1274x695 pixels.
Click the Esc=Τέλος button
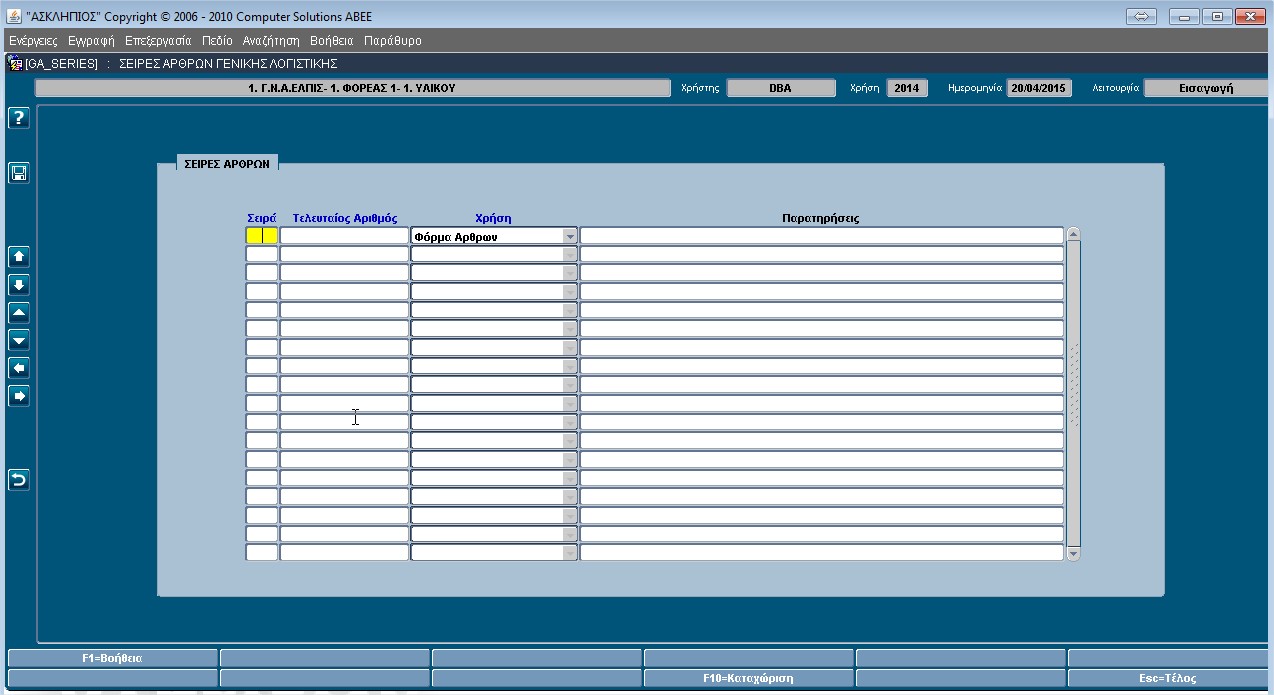coord(1167,678)
